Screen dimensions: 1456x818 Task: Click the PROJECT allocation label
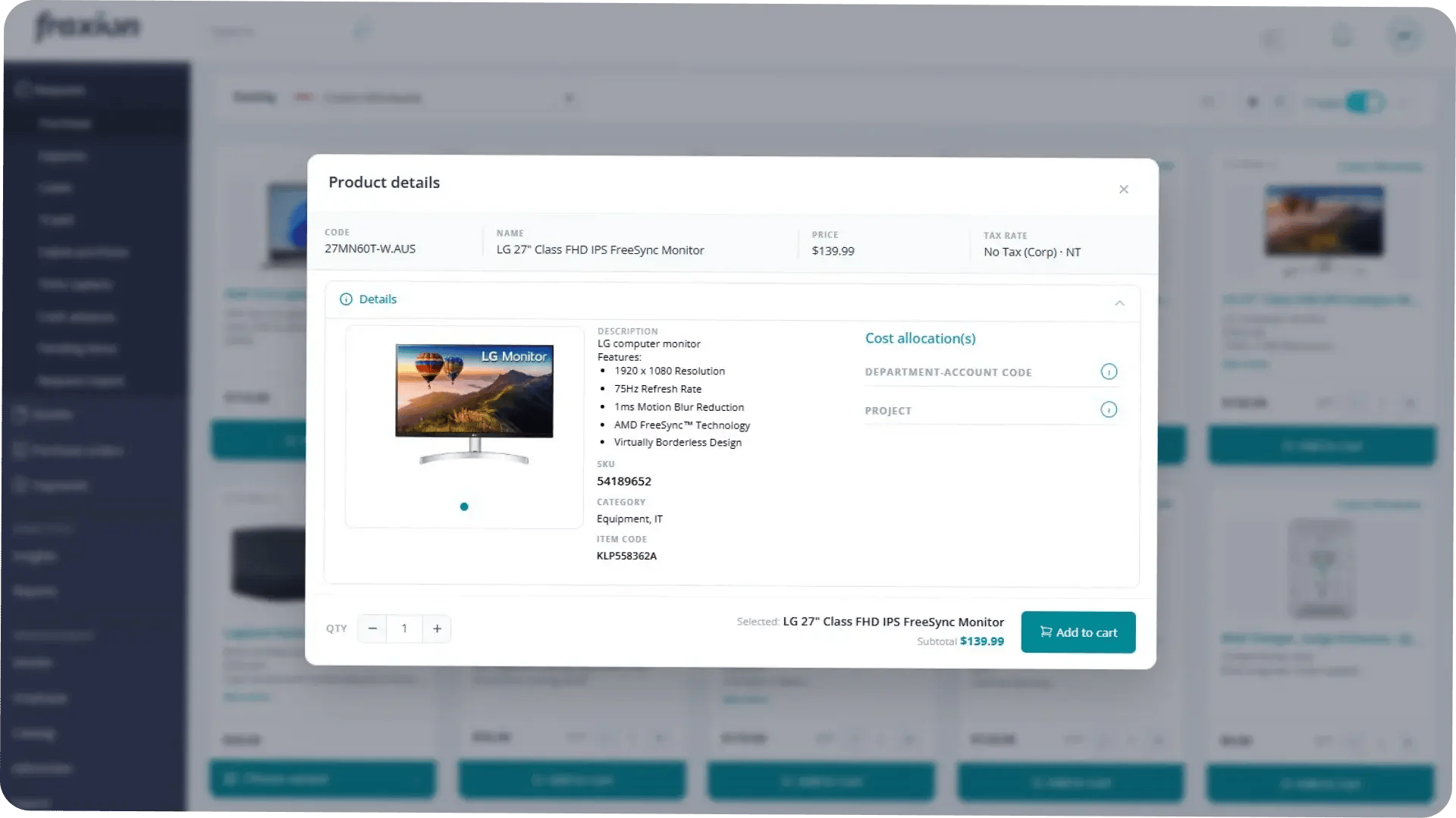[x=888, y=411]
